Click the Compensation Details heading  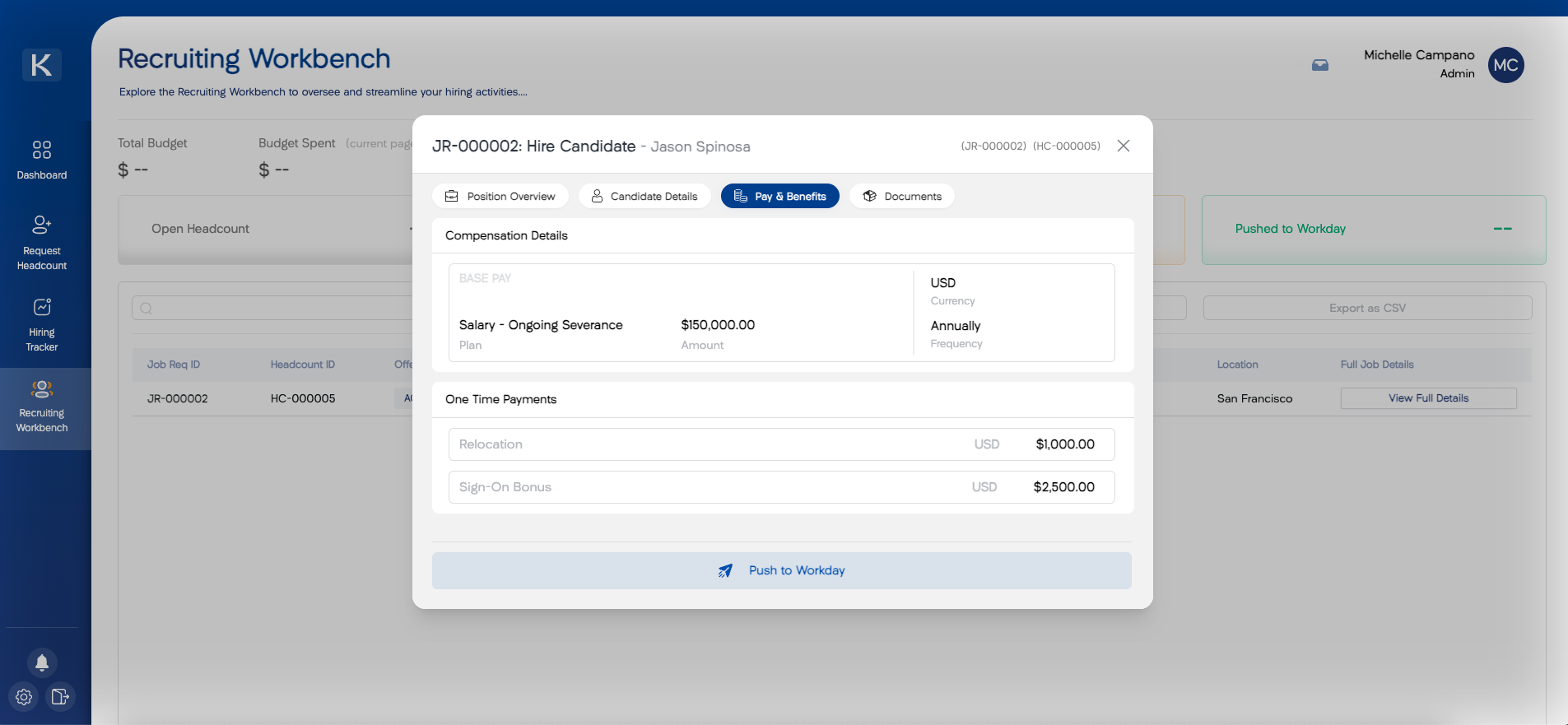(x=506, y=235)
